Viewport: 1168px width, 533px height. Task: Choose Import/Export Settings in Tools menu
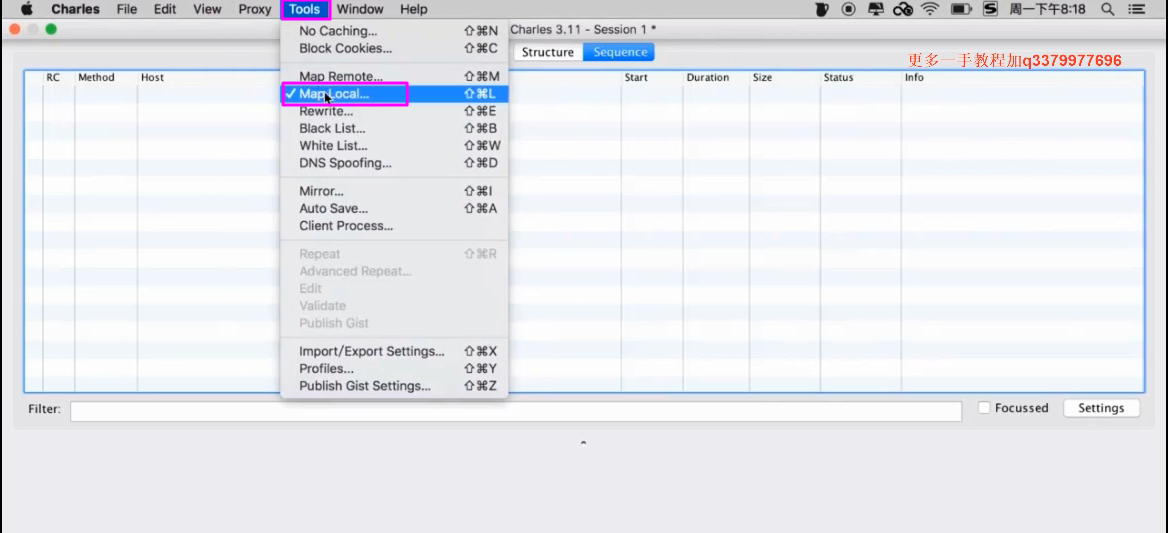pyautogui.click(x=371, y=351)
